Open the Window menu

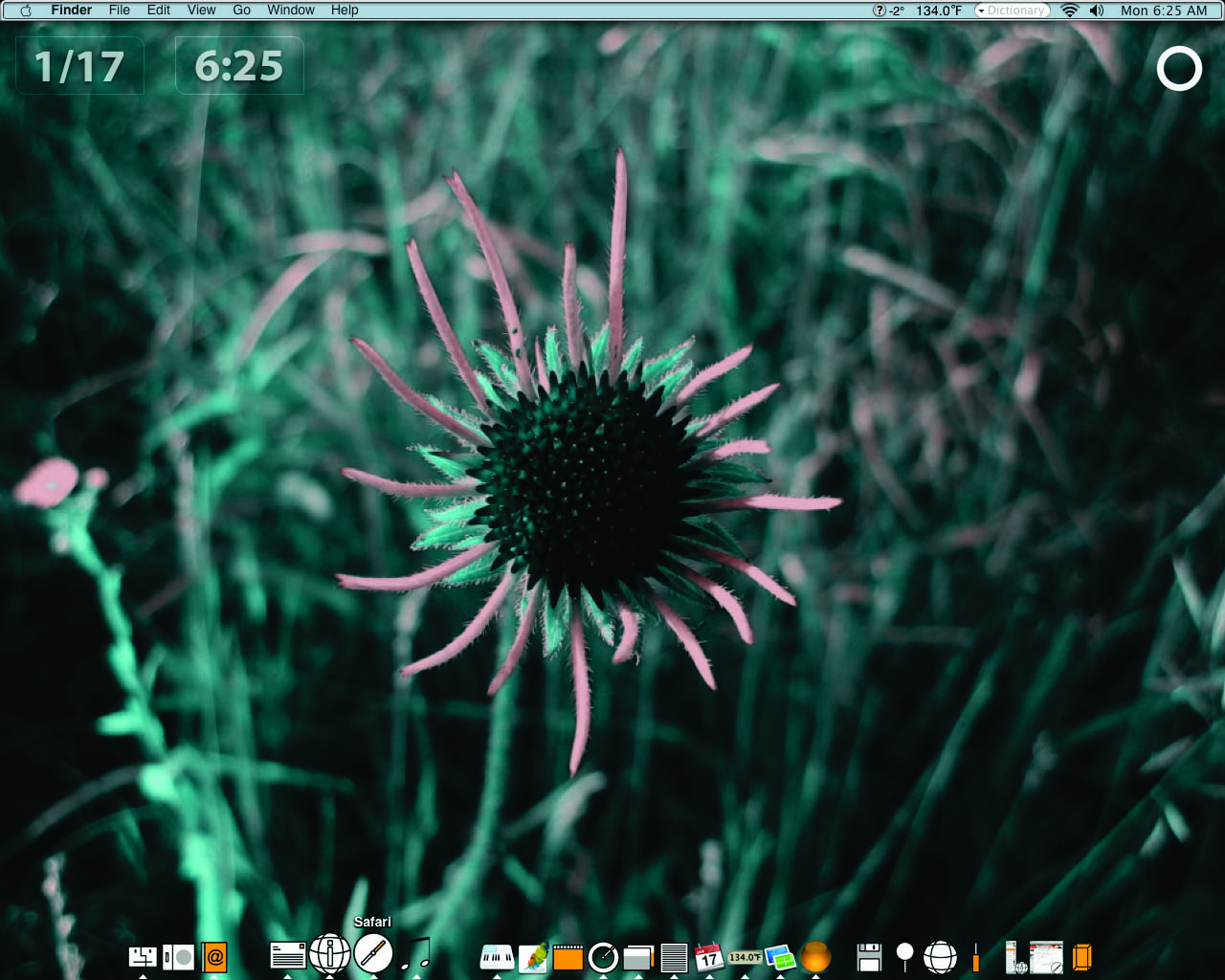point(291,11)
